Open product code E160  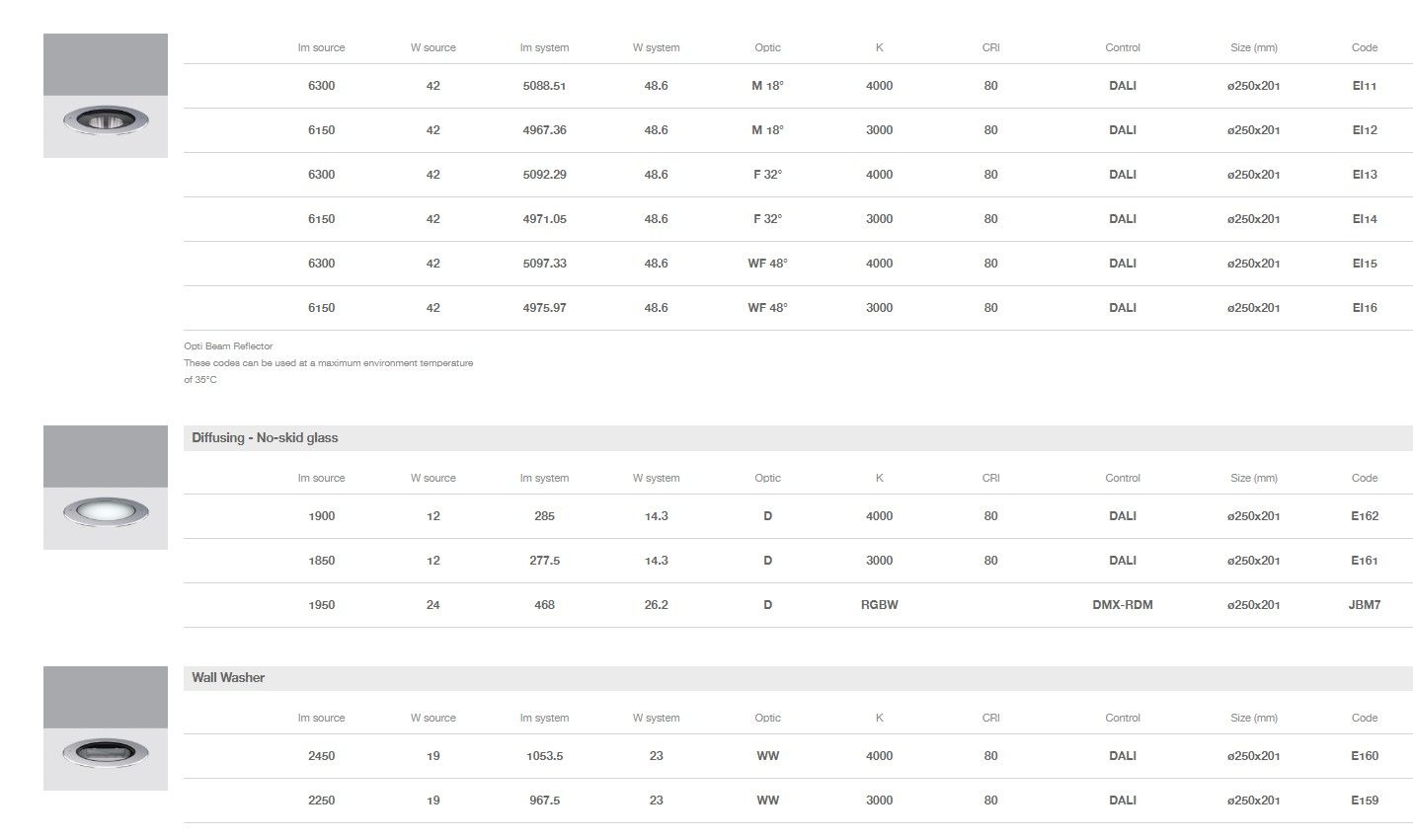[1364, 756]
